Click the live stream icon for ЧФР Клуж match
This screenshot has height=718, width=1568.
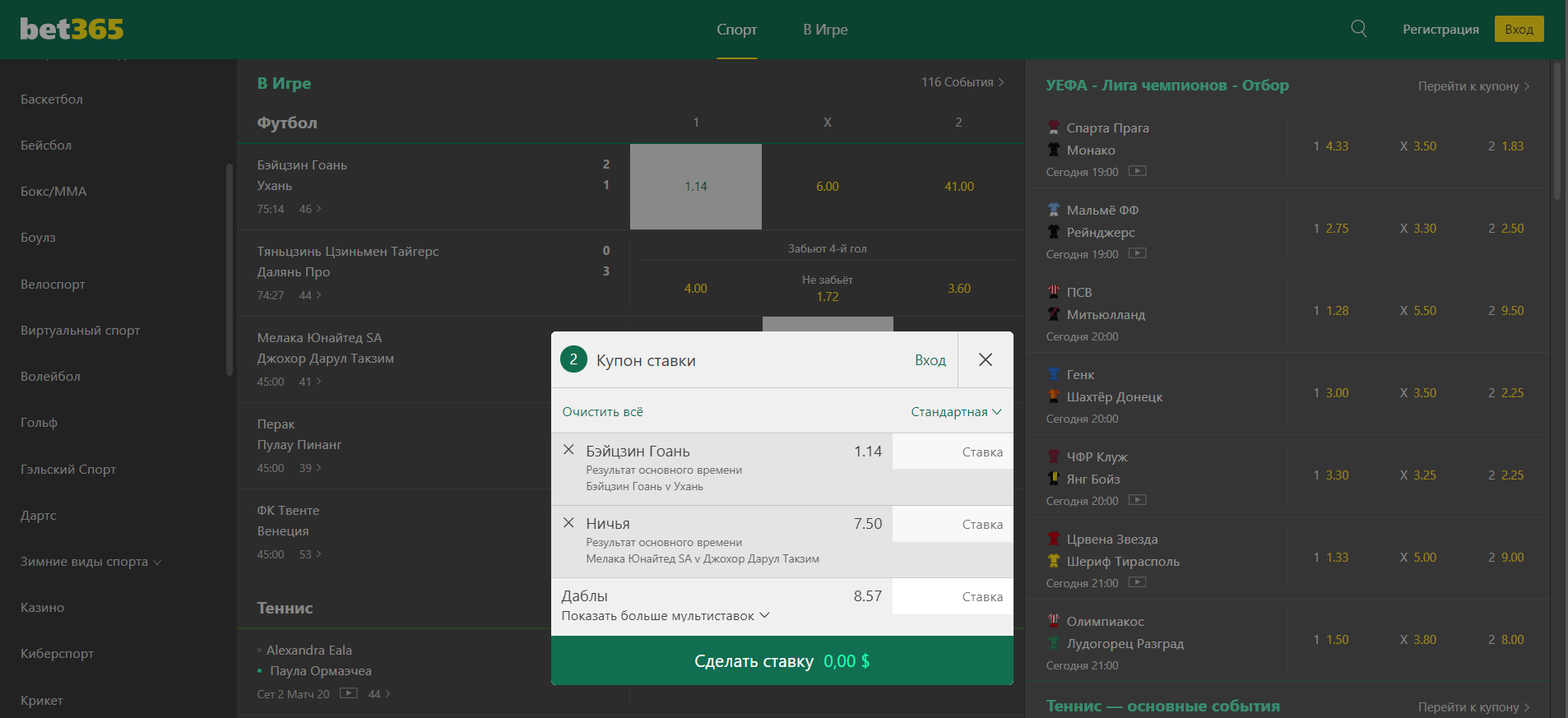coord(1138,500)
